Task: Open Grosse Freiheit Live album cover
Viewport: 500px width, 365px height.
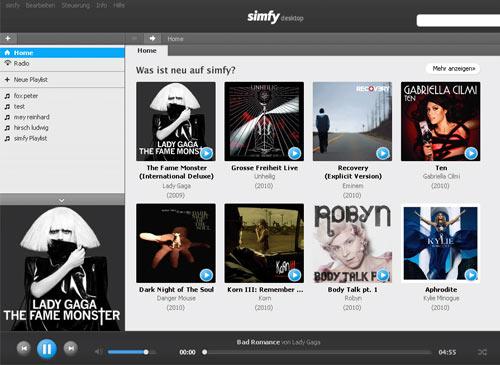Action: [x=264, y=121]
